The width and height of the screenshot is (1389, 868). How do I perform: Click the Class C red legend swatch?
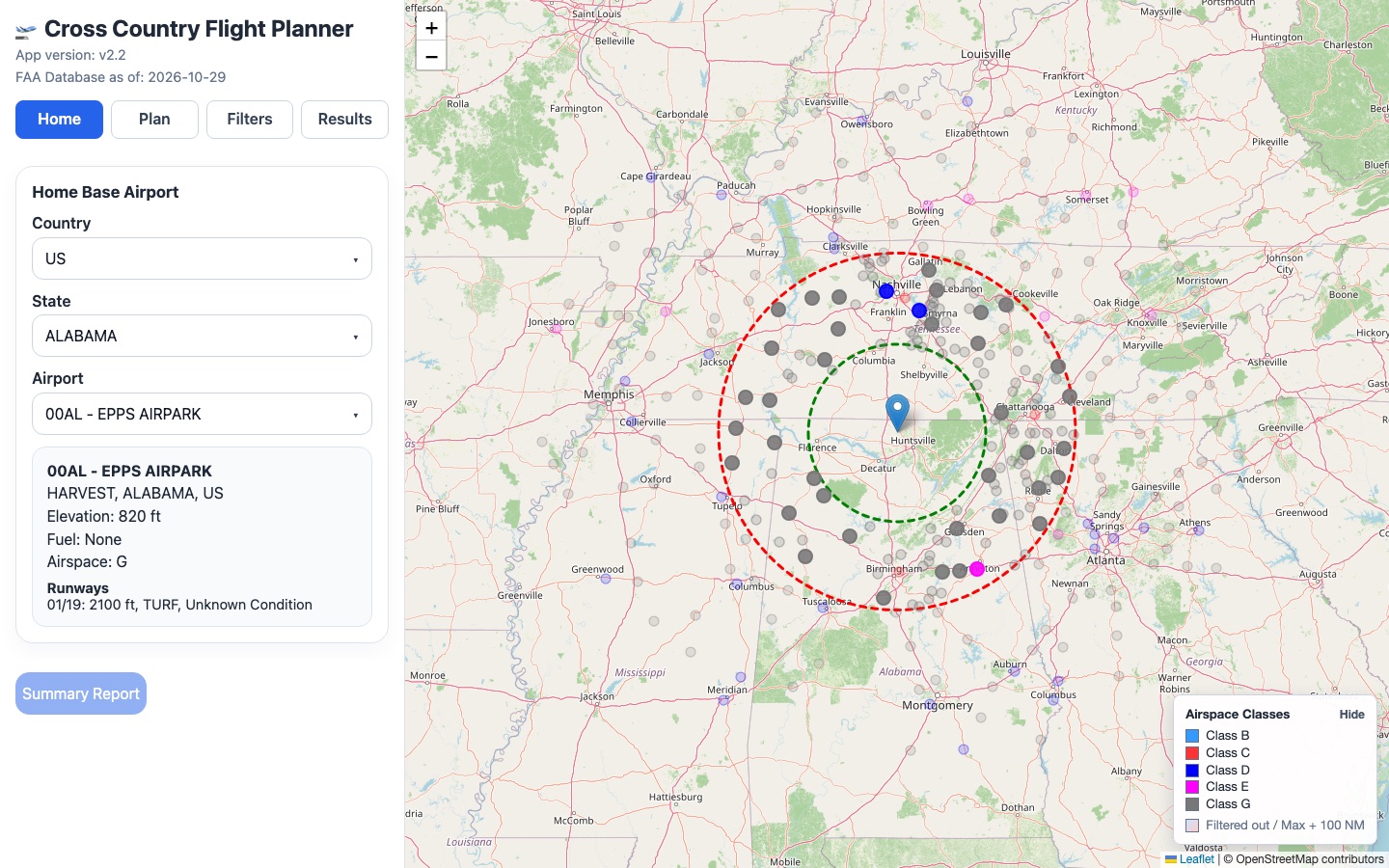click(x=1192, y=753)
